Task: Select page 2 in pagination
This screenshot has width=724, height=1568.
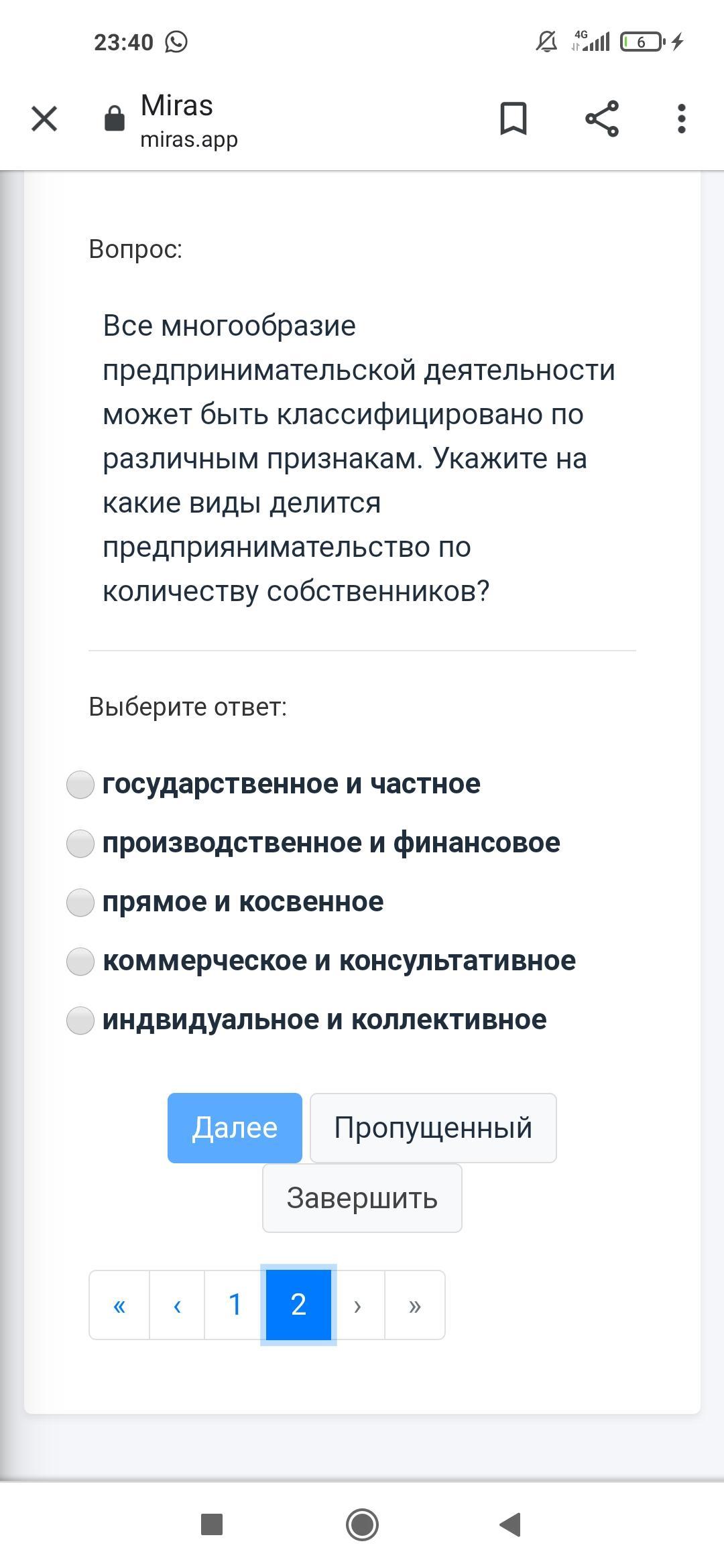Action: 298,1305
